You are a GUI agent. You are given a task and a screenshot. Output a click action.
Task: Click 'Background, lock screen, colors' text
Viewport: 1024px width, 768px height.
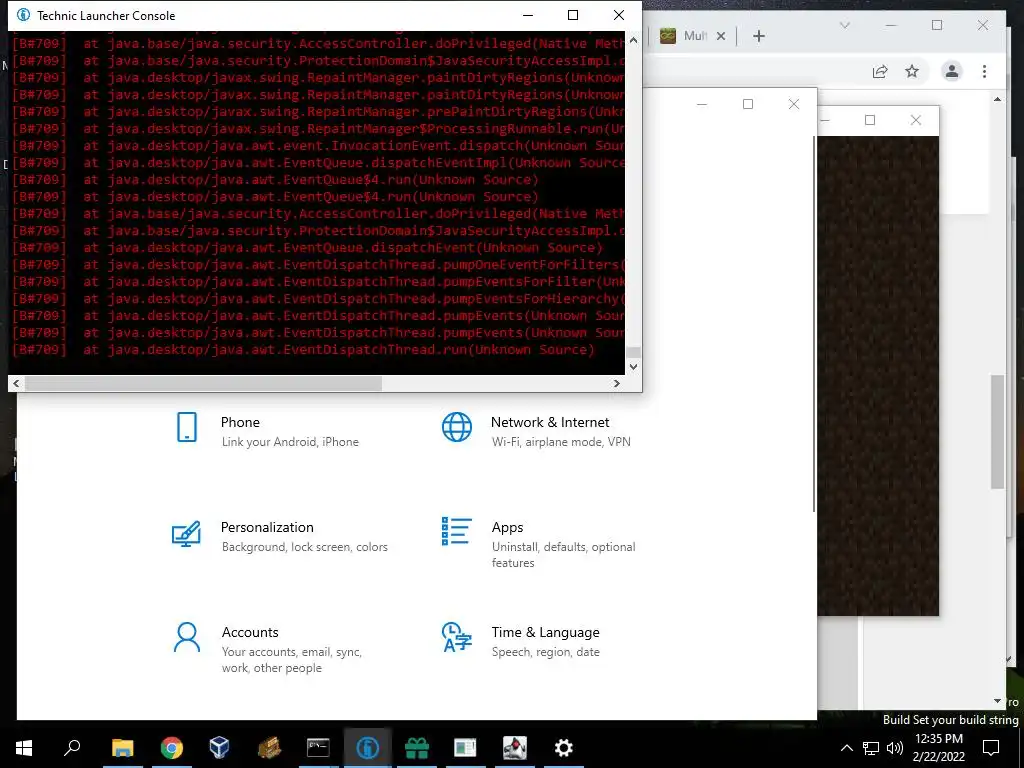(x=304, y=547)
